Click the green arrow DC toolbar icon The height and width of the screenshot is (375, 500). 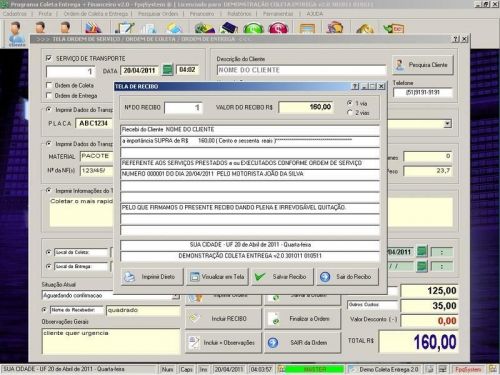pos(393,28)
